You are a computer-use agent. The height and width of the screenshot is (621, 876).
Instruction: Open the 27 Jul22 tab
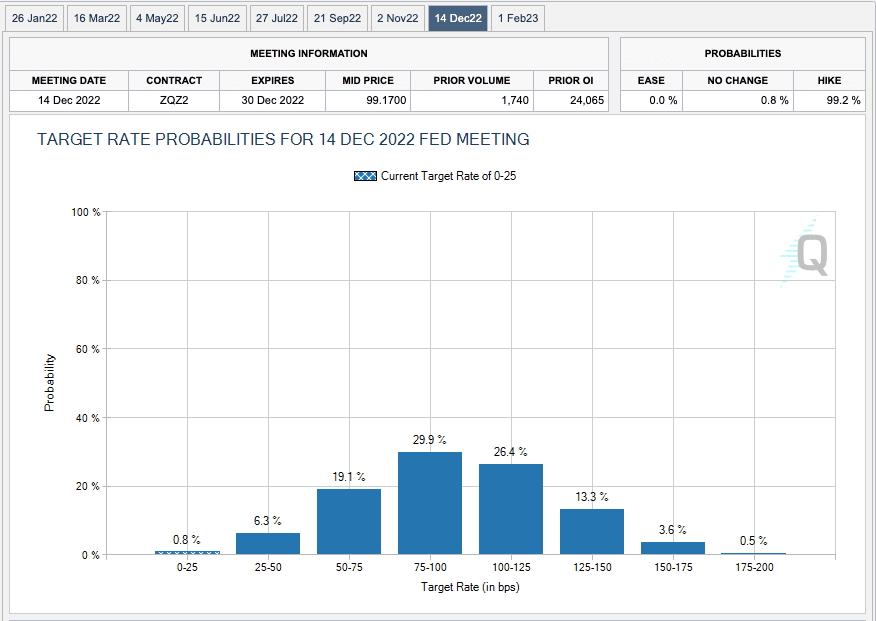pyautogui.click(x=276, y=18)
